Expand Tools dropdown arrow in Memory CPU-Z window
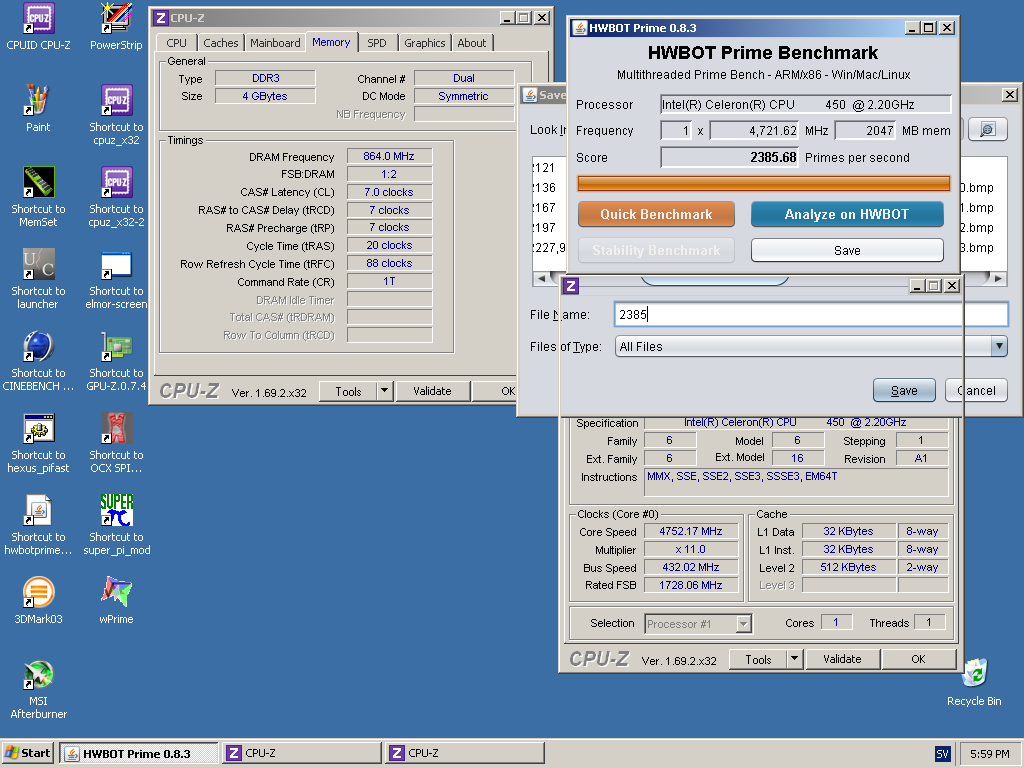This screenshot has width=1024, height=768. pos(384,391)
